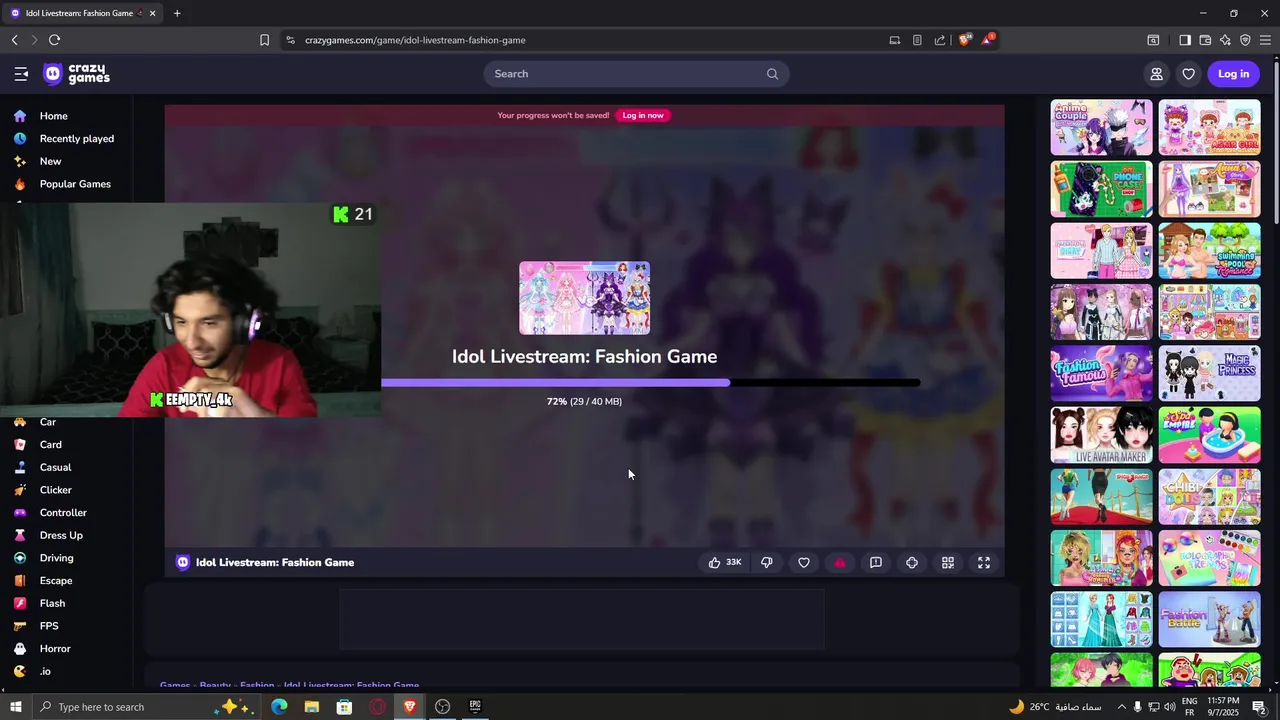Select the .io category
The width and height of the screenshot is (1280, 720).
click(x=45, y=672)
